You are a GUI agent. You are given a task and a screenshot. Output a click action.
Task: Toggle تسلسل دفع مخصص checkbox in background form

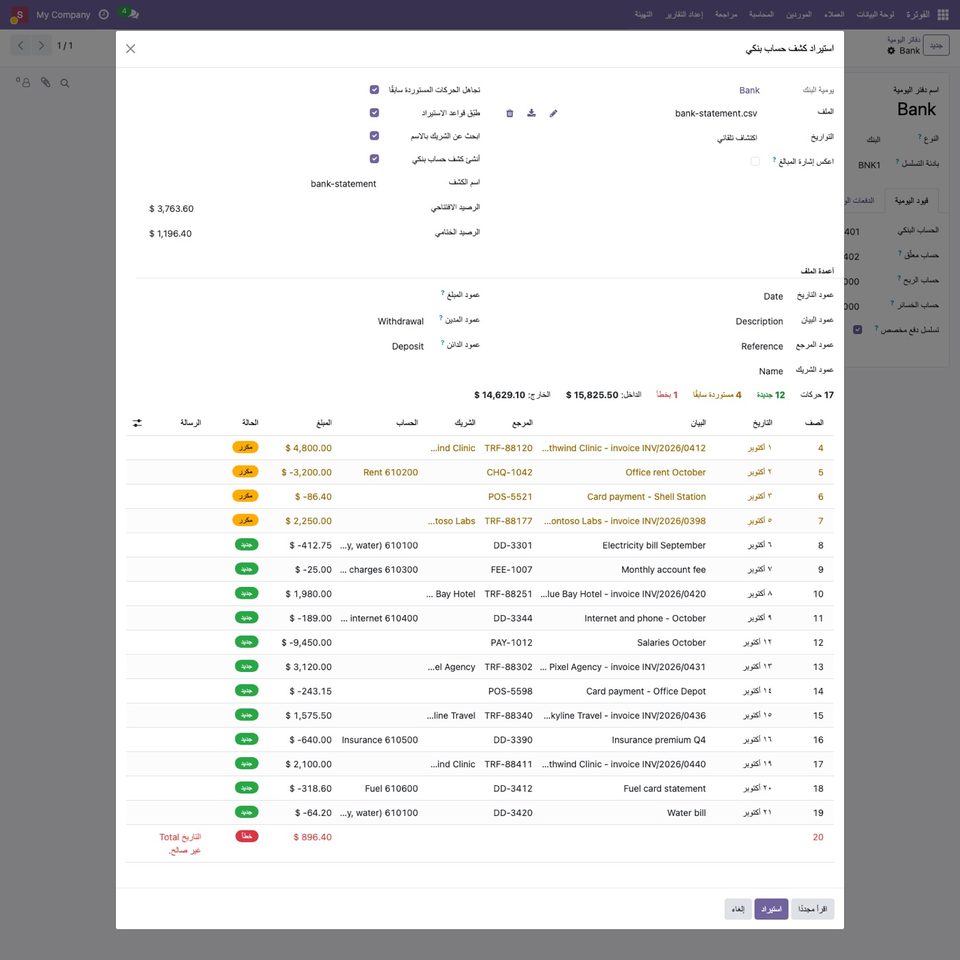858,329
